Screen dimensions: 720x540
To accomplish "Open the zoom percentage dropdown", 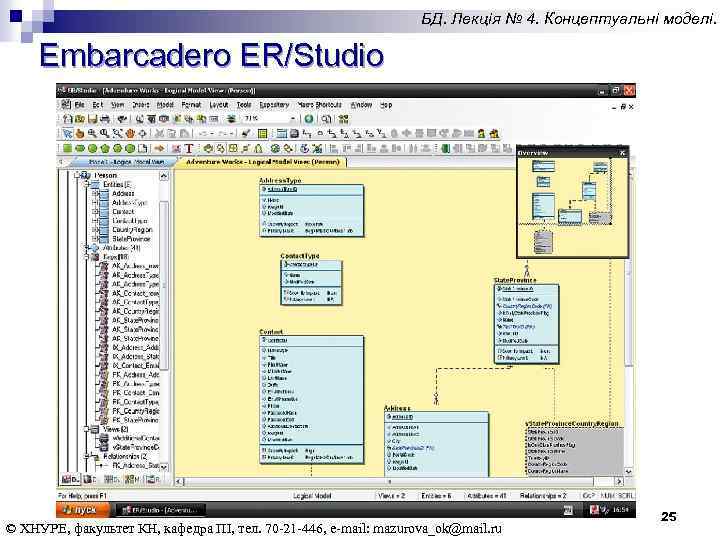I will pos(292,119).
